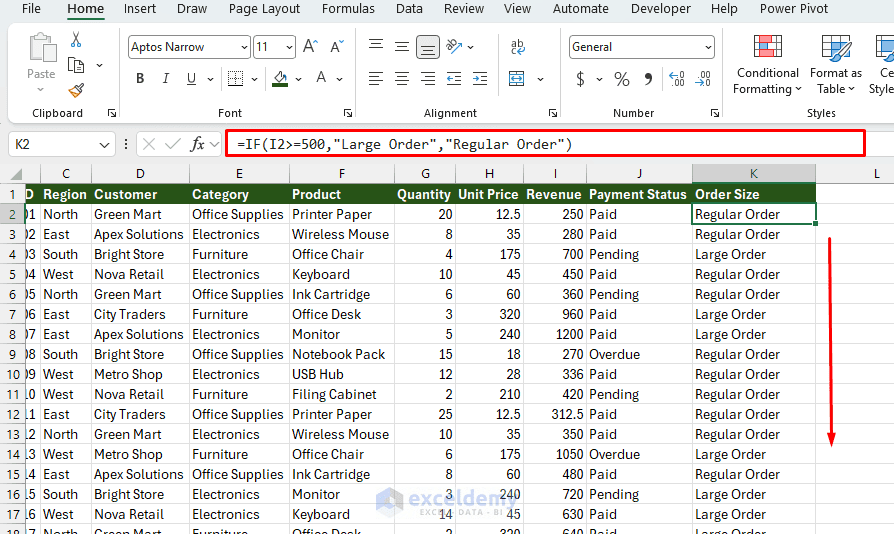Align text right
The image size is (894, 534).
point(428,79)
